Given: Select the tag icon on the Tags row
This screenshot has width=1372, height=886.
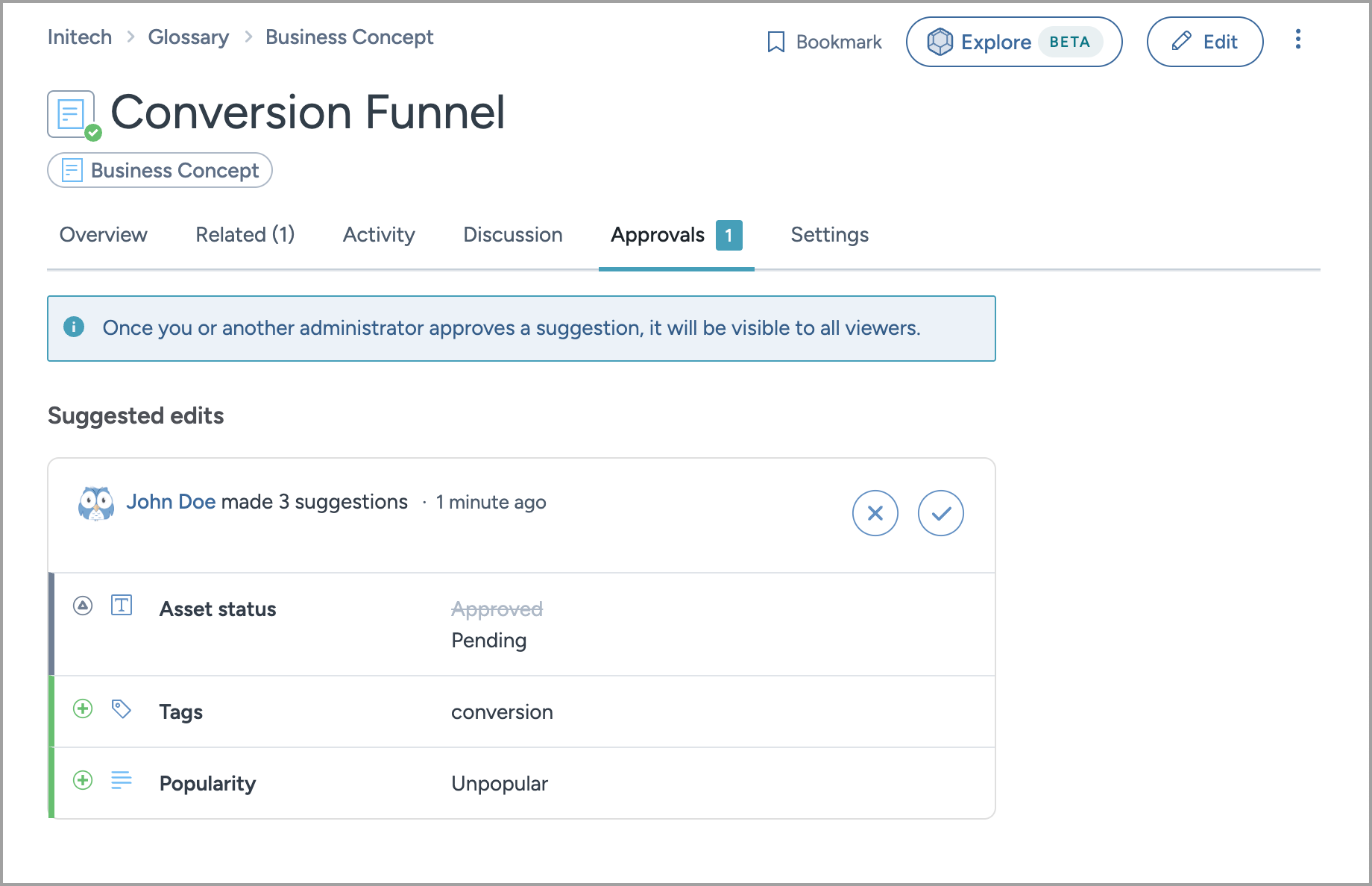Looking at the screenshot, I should 122,709.
